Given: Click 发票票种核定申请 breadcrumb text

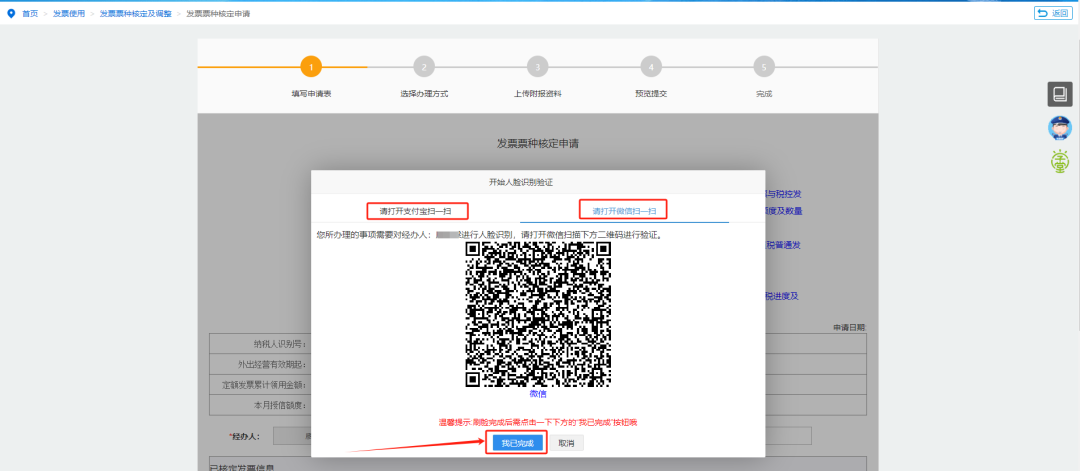Looking at the screenshot, I should click(x=218, y=14).
